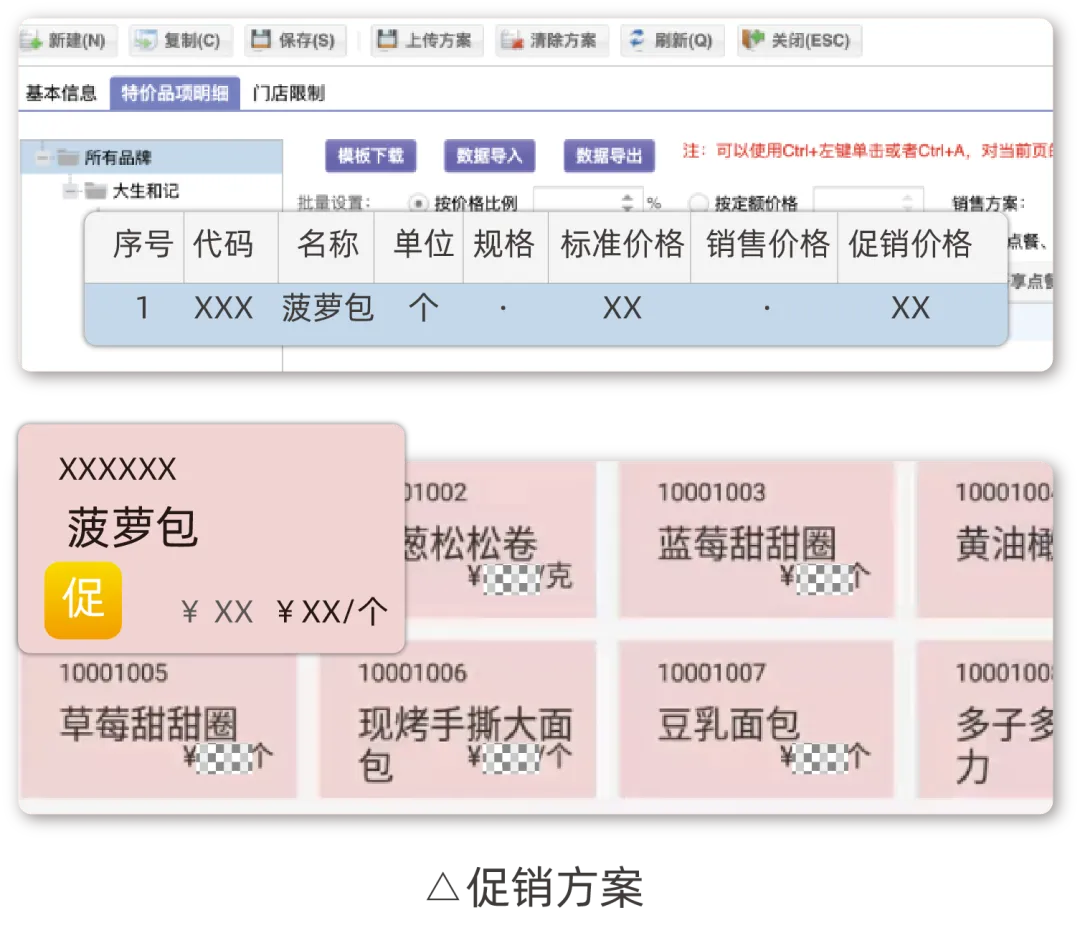Screen dimensions: 1080x938
Task: Click the 复制(C) copy icon
Action: pos(146,41)
